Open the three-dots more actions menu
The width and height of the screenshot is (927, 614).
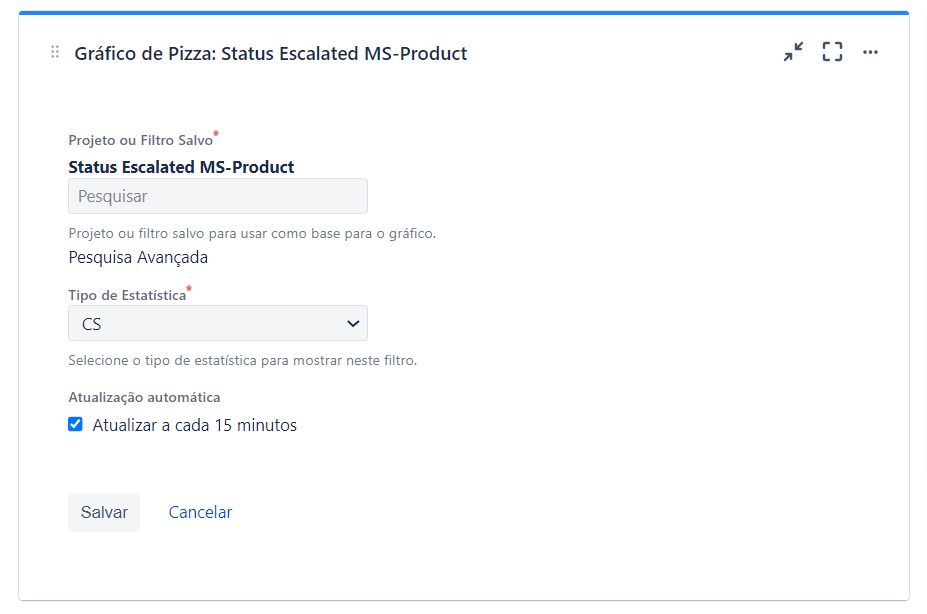[870, 52]
